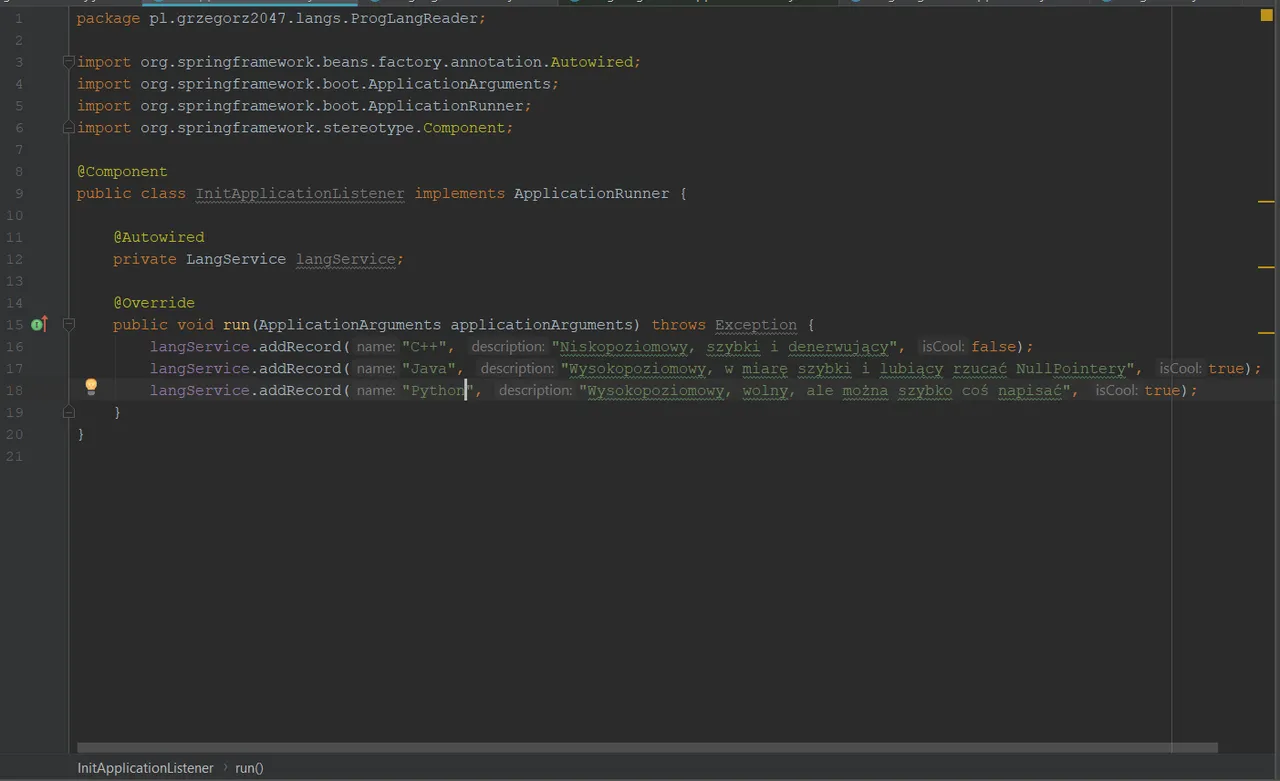
Task: Open the yellow lightbulb quick-fix on line 18
Action: tap(91, 386)
